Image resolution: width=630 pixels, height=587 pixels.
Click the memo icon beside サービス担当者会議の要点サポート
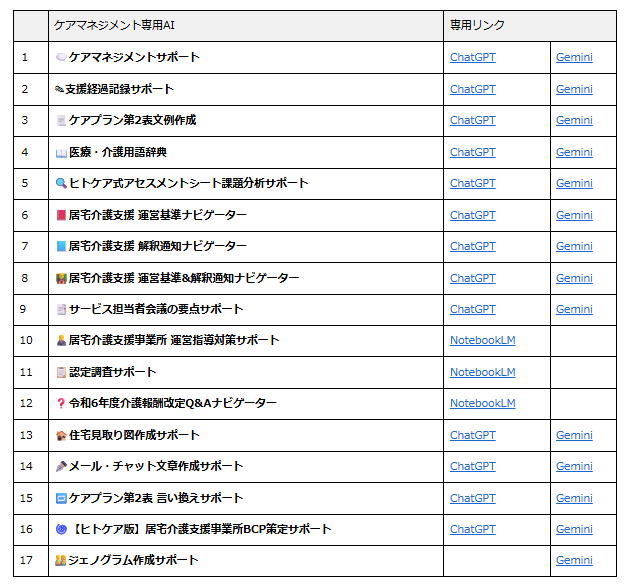[61, 309]
